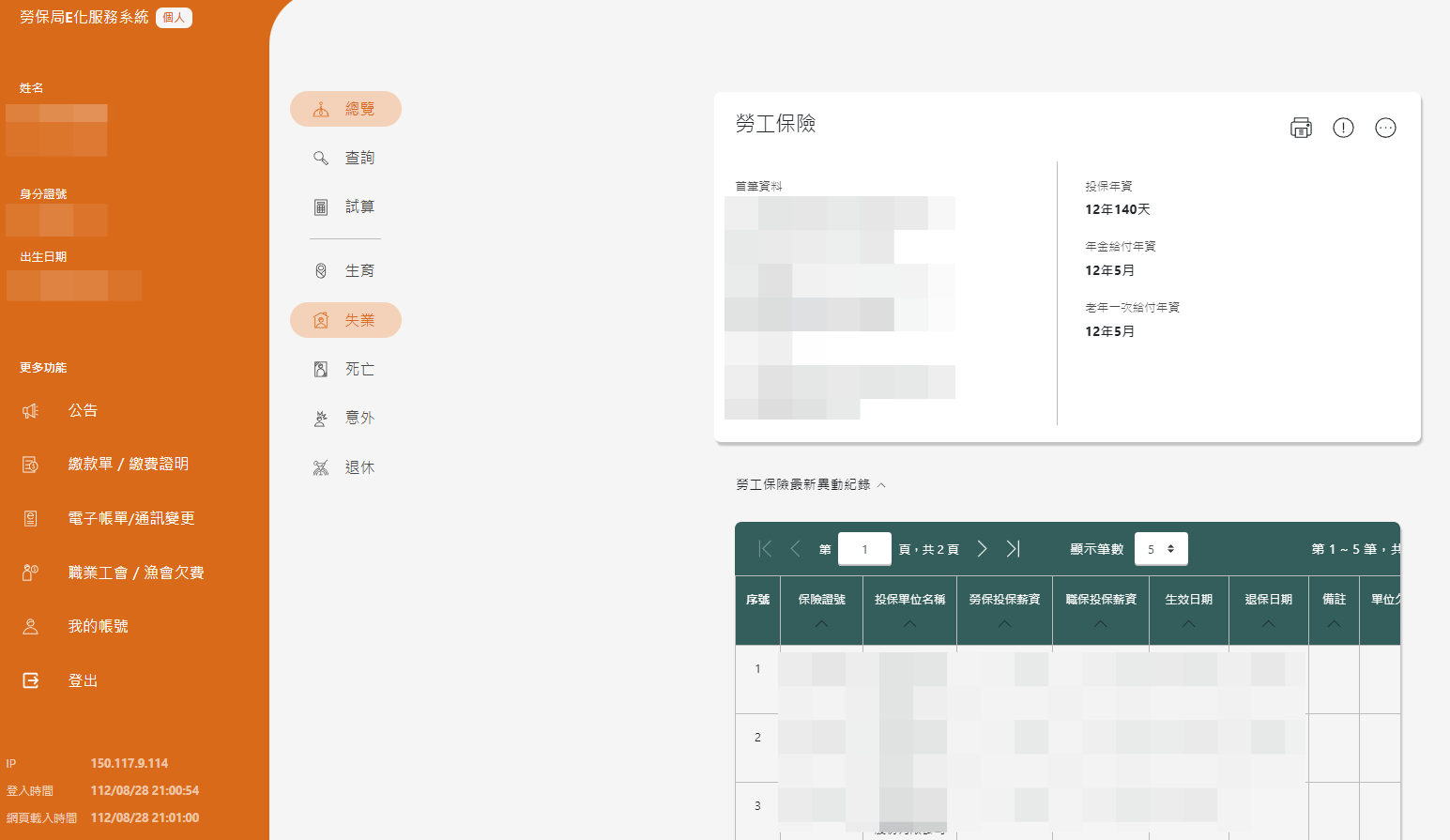Click the baby icon beside 生育
Viewport: 1450px width, 840px height.
[x=321, y=271]
